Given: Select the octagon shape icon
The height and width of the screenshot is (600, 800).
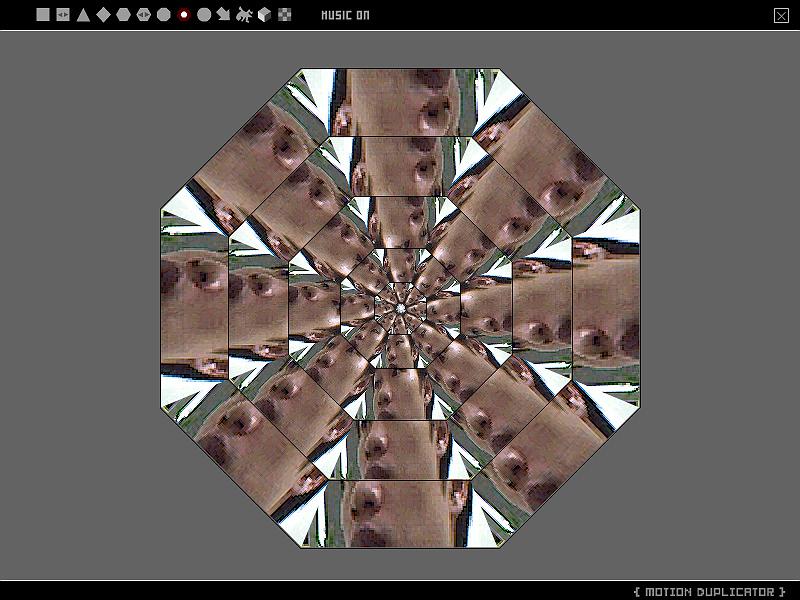Looking at the screenshot, I should pyautogui.click(x=164, y=15).
